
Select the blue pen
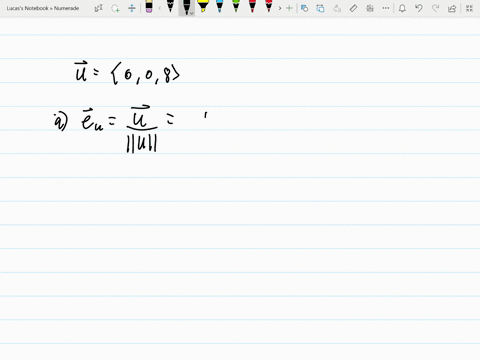pos(219,7)
